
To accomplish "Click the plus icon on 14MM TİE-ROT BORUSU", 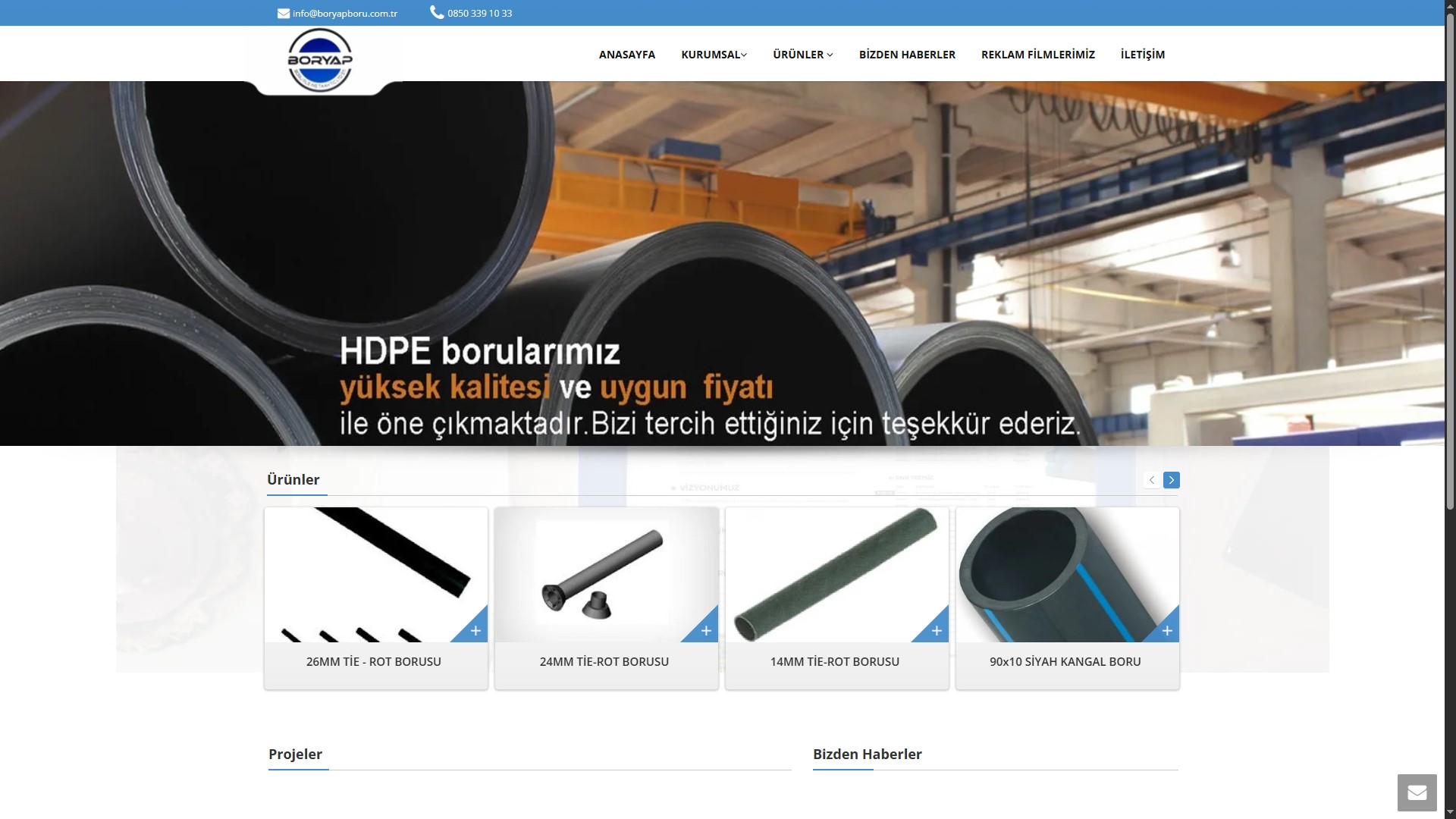I will click(937, 630).
